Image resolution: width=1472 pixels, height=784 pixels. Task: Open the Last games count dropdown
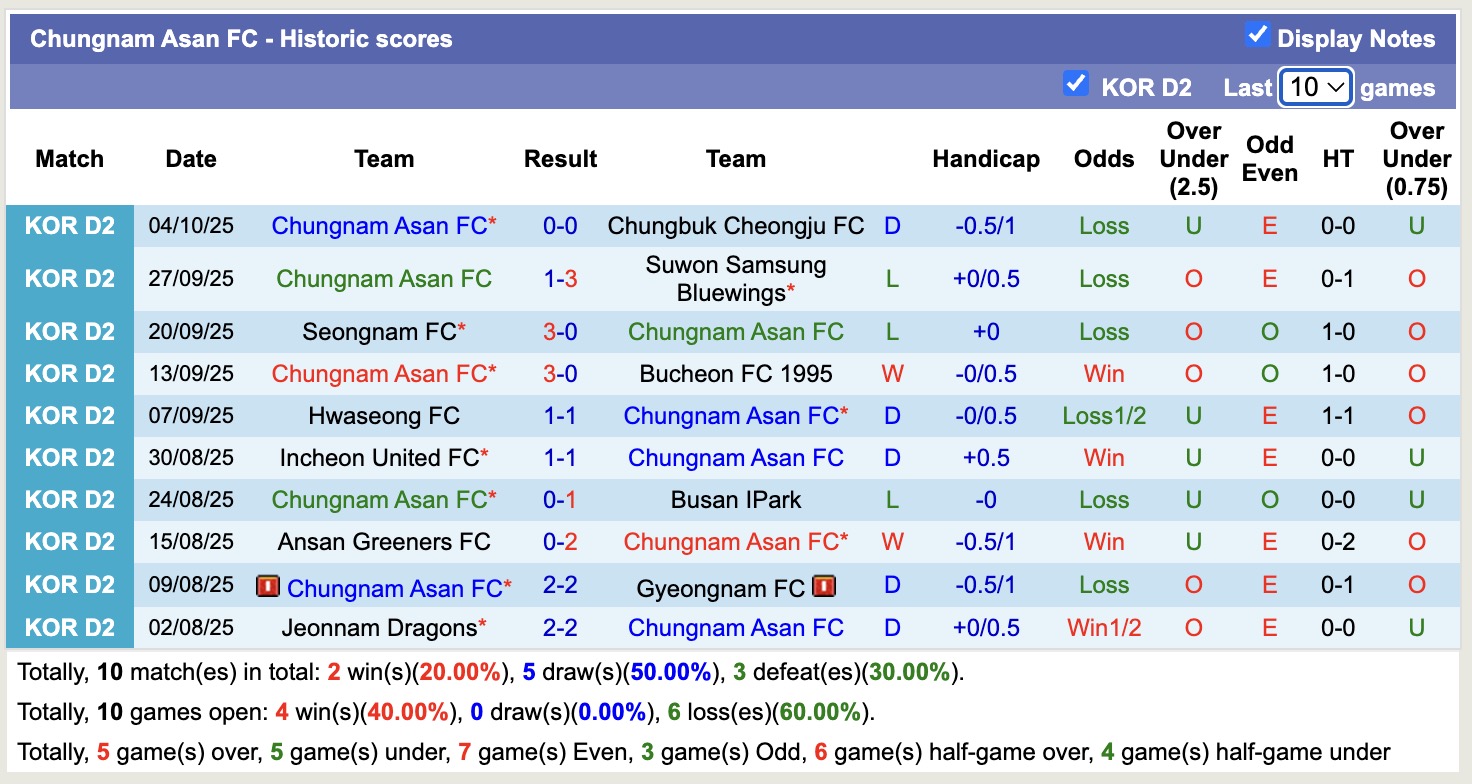coord(1315,88)
